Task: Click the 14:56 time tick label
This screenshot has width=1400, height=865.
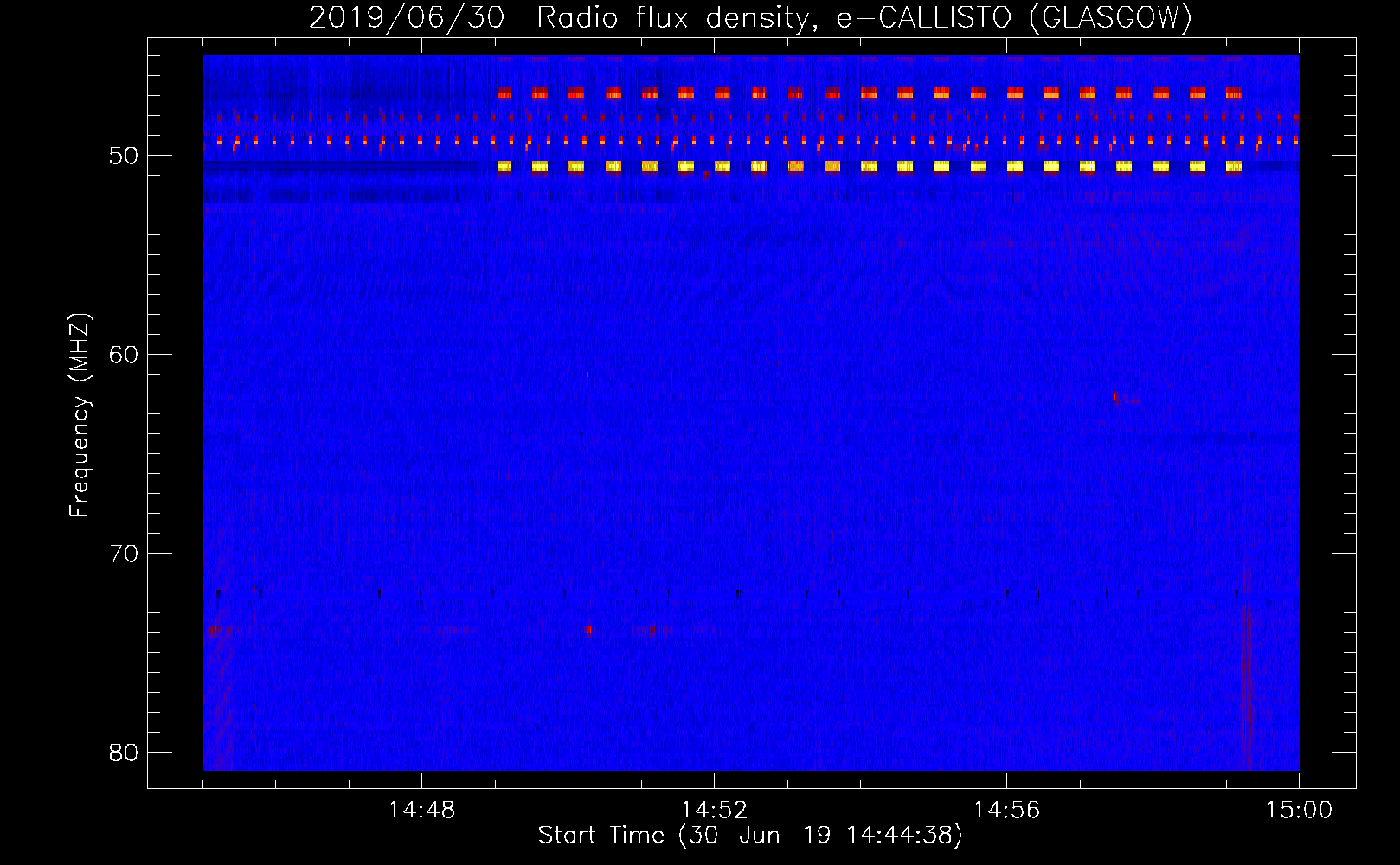Action: point(1006,811)
